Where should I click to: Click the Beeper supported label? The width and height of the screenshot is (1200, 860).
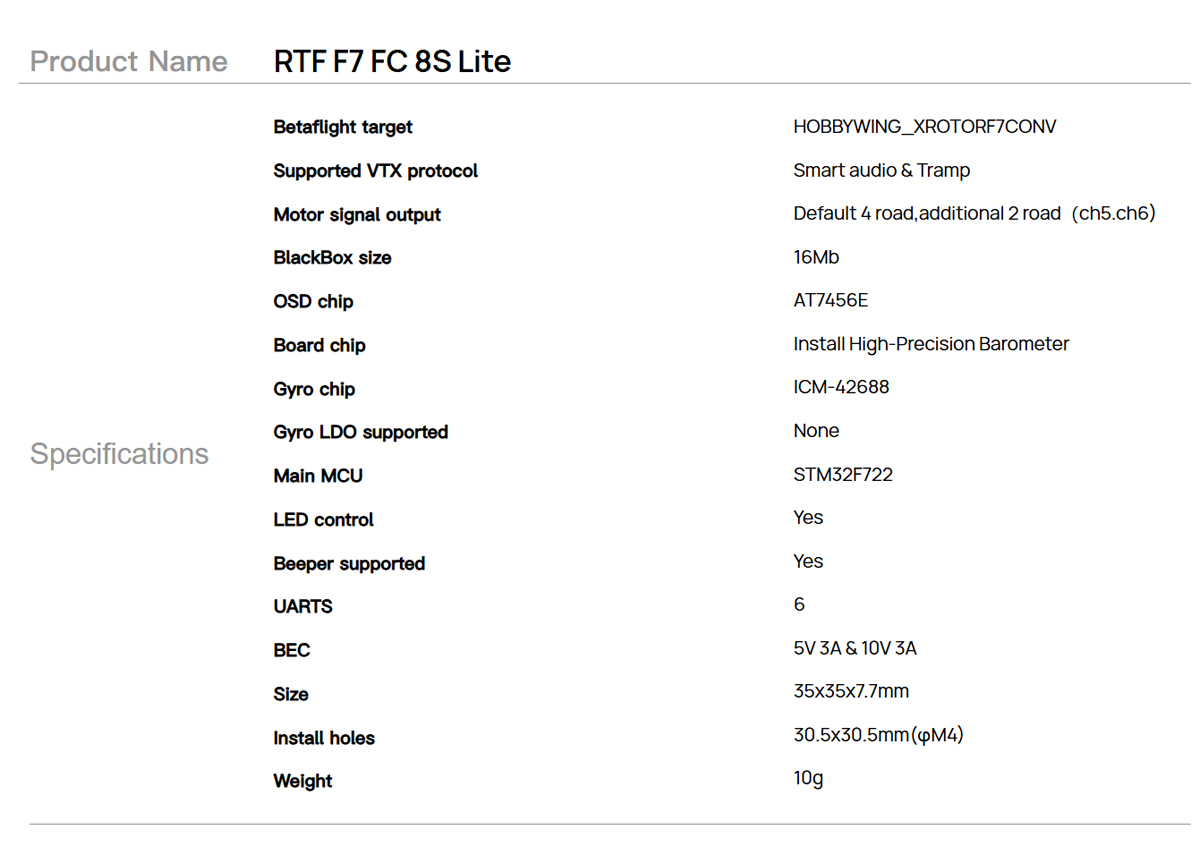point(349,564)
